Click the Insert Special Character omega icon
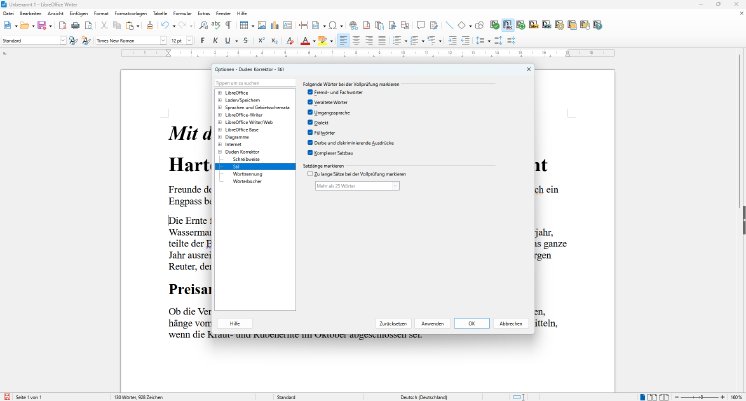Image resolution: width=746 pixels, height=401 pixels. pyautogui.click(x=333, y=25)
